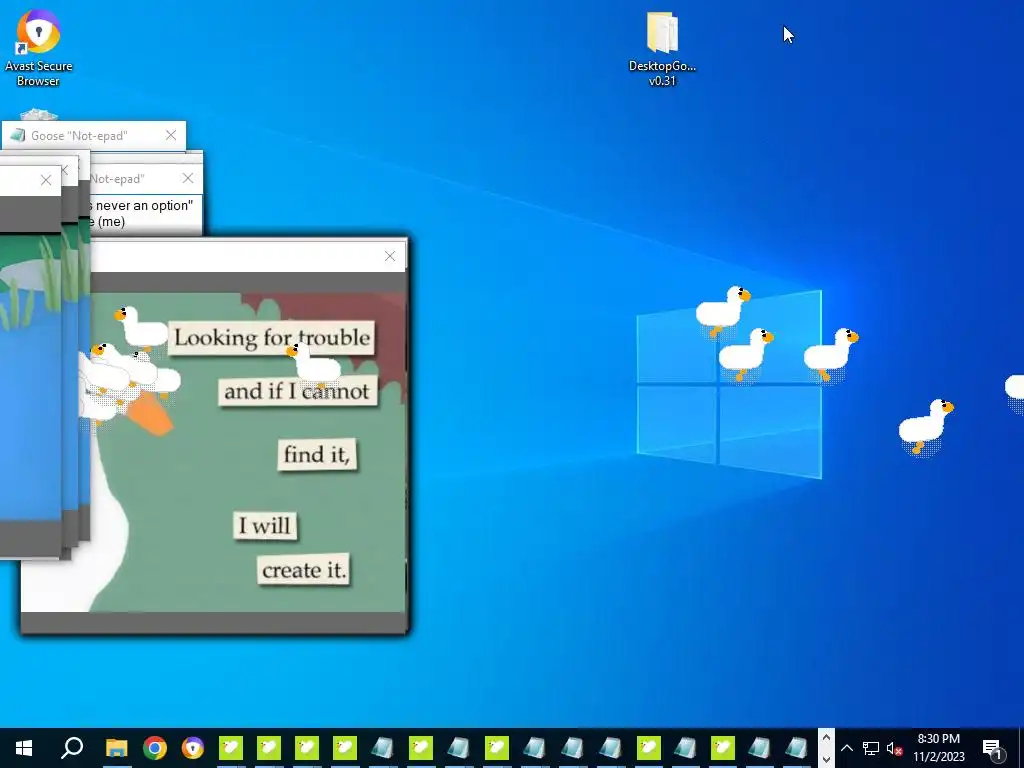Image resolution: width=1024 pixels, height=768 pixels.
Task: Launch File Explorer from the taskbar
Action: tap(116, 748)
